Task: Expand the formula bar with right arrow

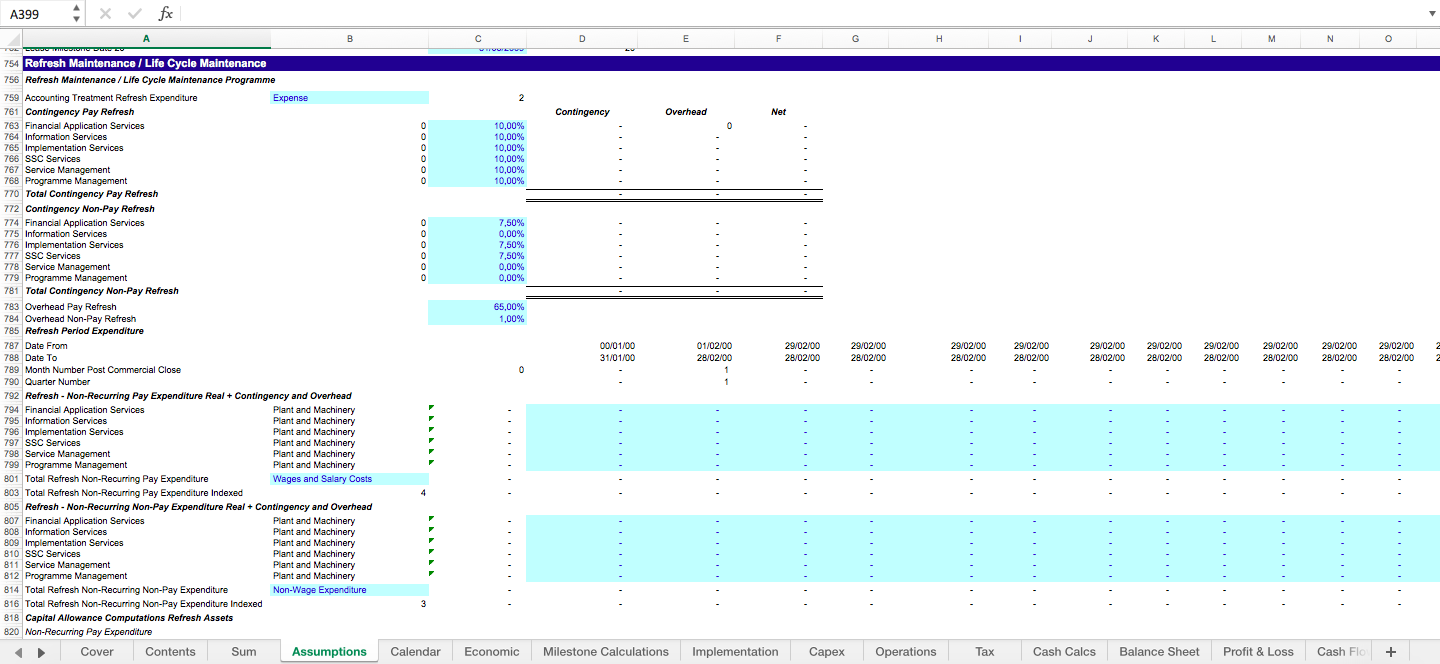Action: pos(1431,14)
